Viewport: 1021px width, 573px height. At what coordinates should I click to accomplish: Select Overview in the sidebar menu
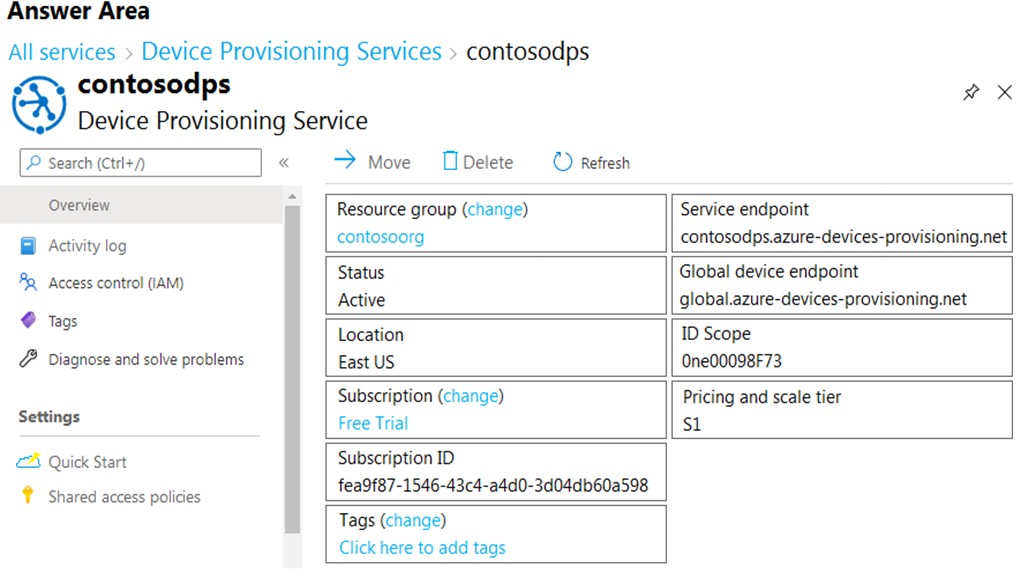pyautogui.click(x=141, y=205)
